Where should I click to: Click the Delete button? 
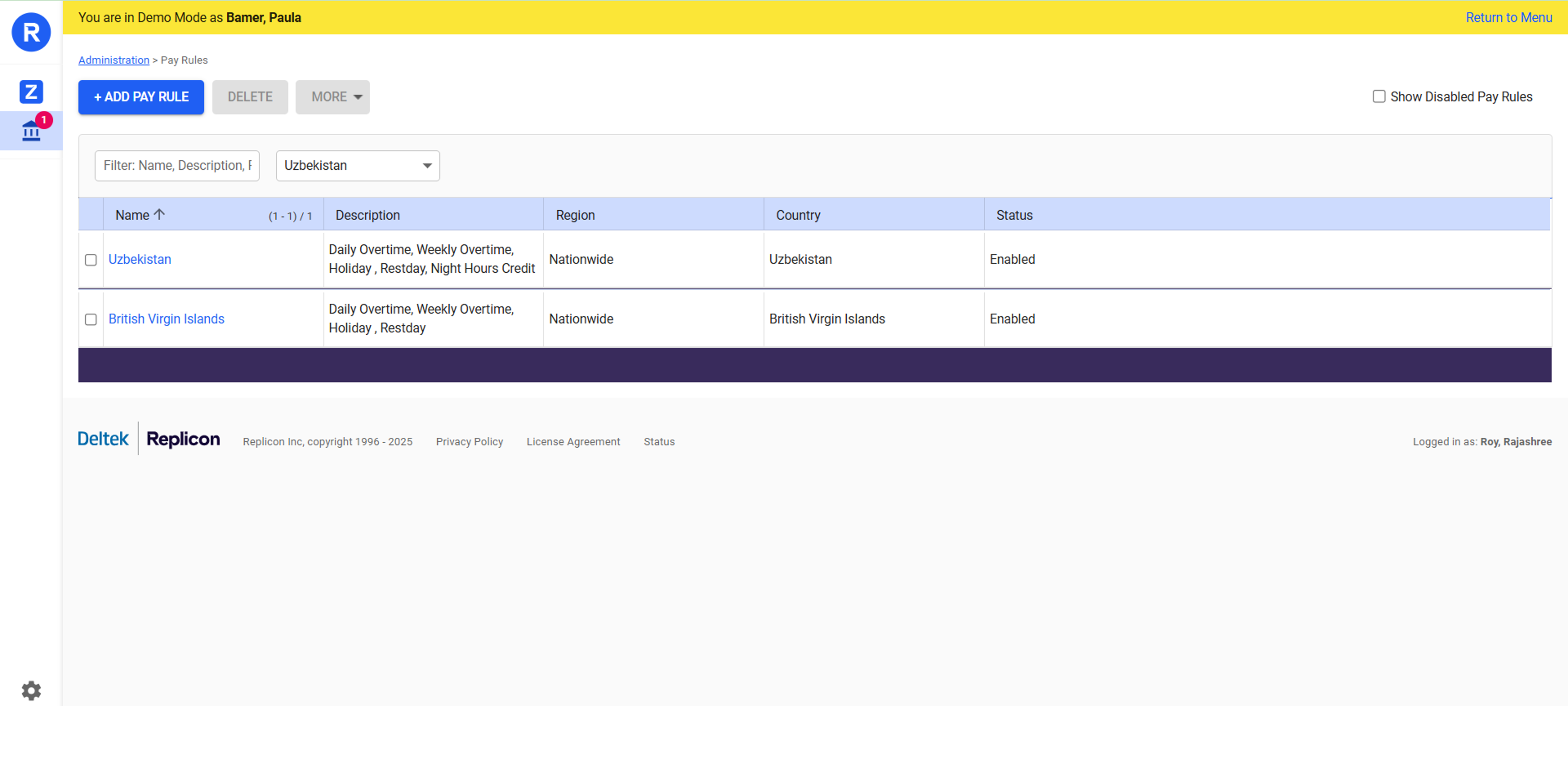(x=250, y=97)
